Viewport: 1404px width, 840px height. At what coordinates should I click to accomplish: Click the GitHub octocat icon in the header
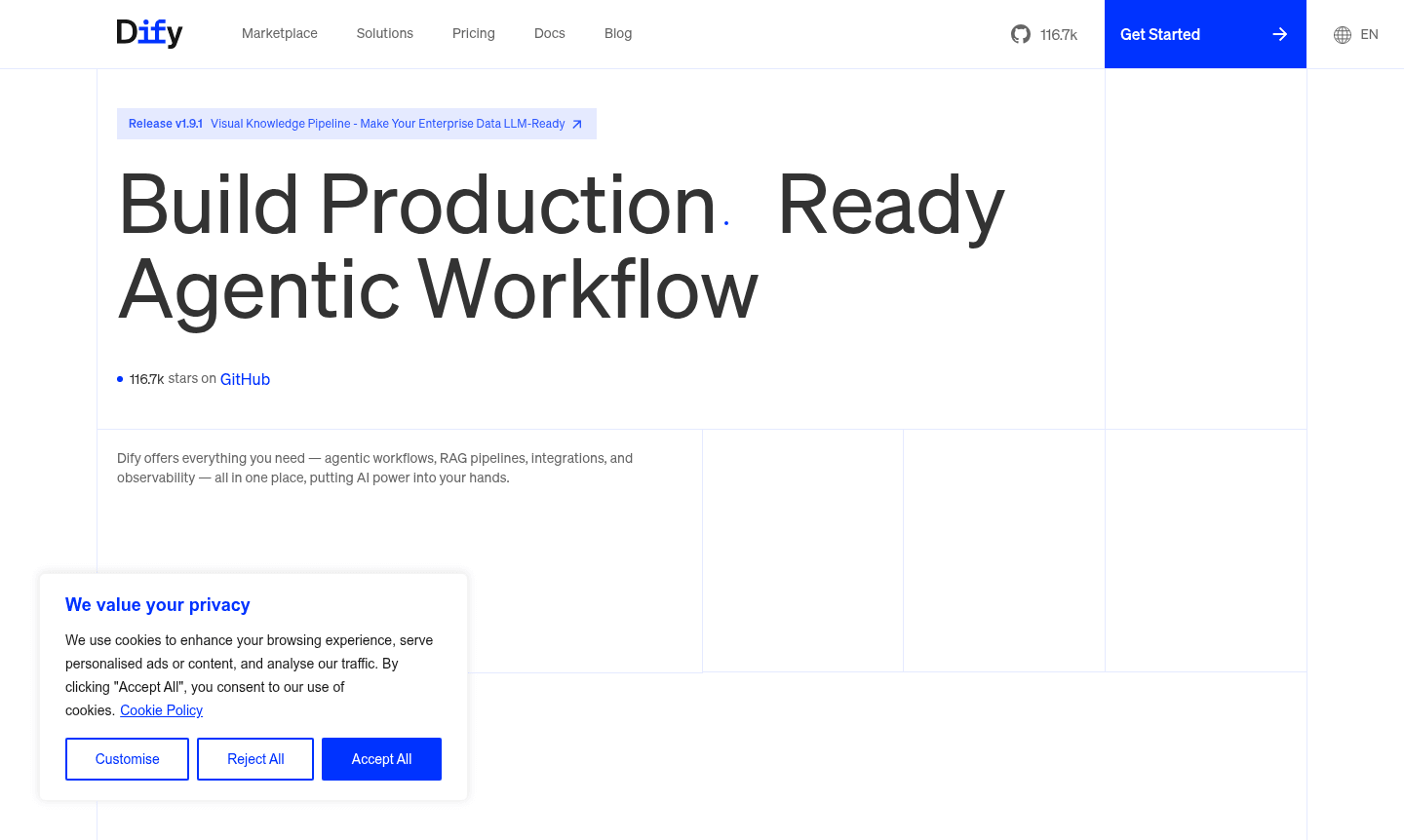coord(1020,34)
